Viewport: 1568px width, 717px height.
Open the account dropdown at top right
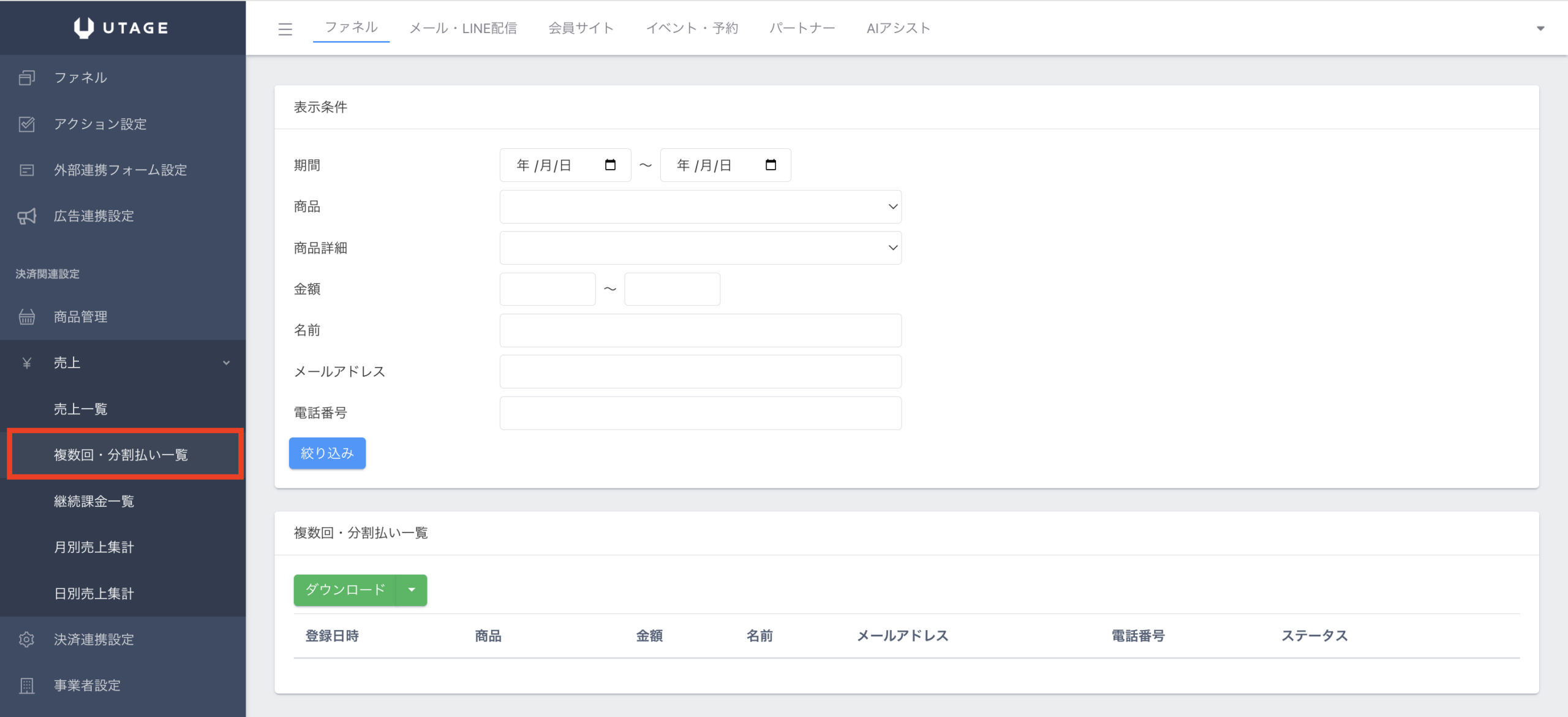[x=1540, y=28]
